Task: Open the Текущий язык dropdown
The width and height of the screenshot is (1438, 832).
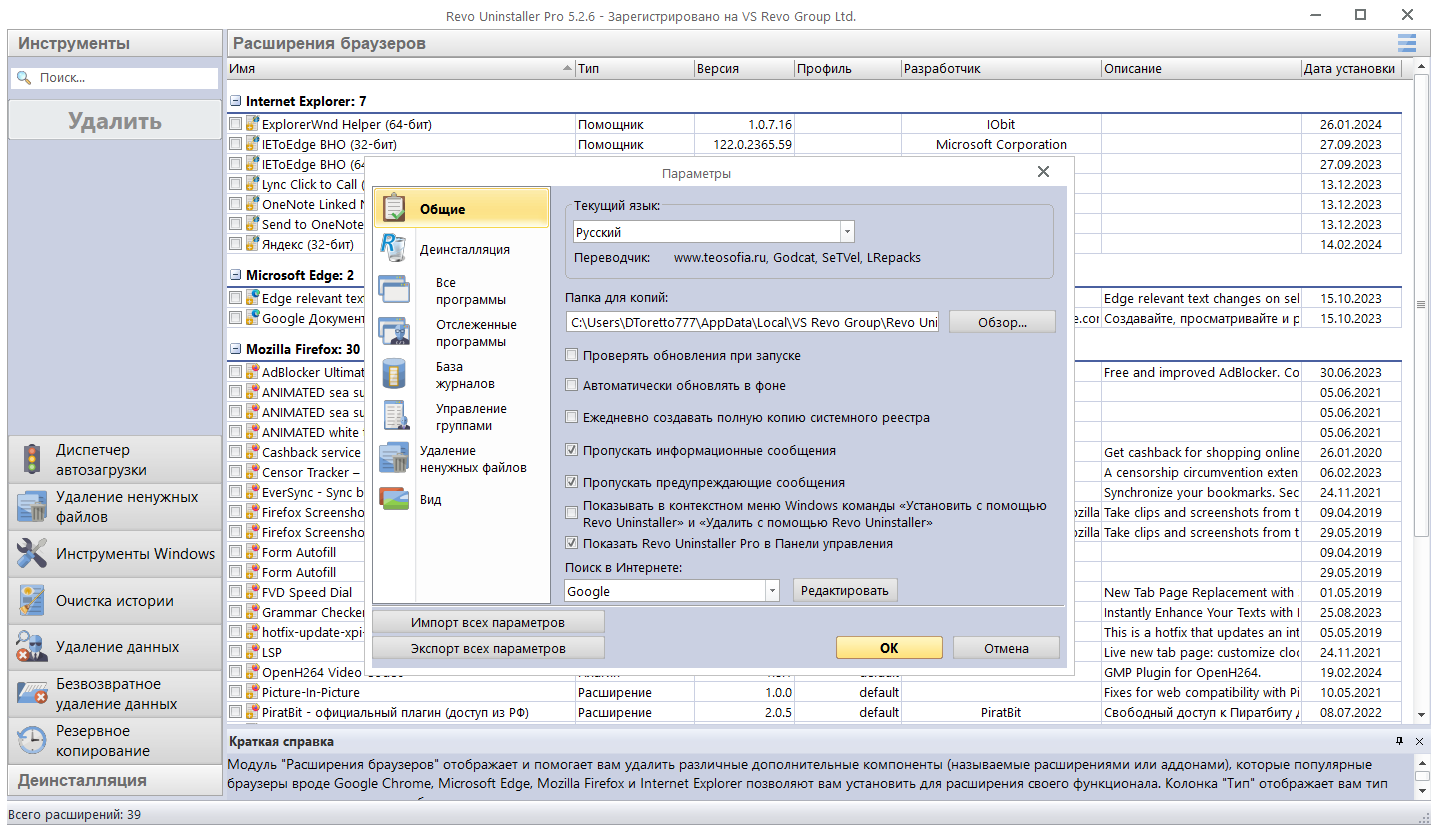Action: [847, 232]
